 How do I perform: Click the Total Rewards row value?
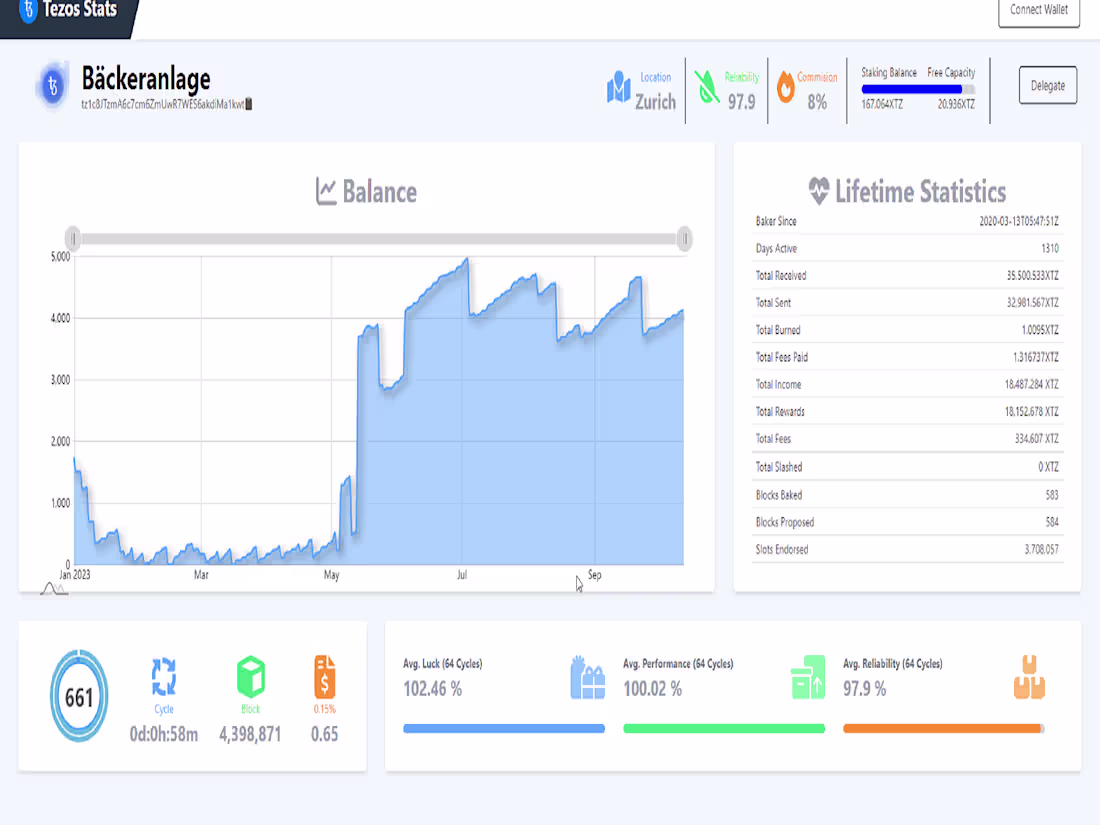(x=1032, y=411)
